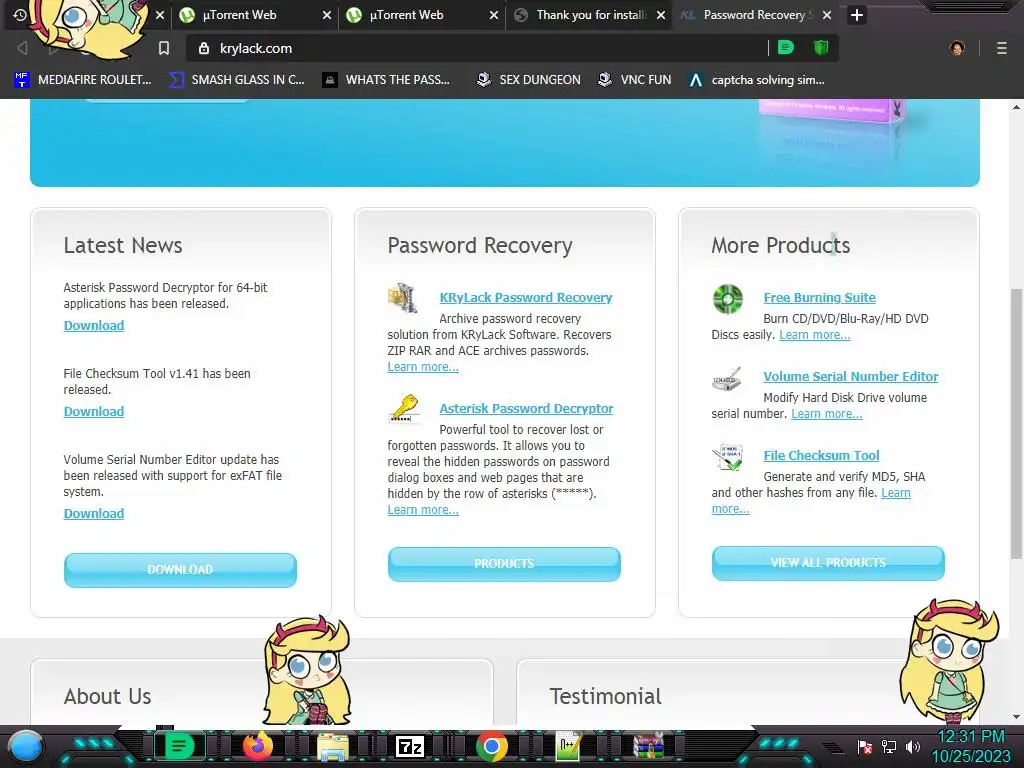Screen dimensions: 1024x768
Task: Click the page vertical scrollbar thumb
Action: click(x=1016, y=423)
